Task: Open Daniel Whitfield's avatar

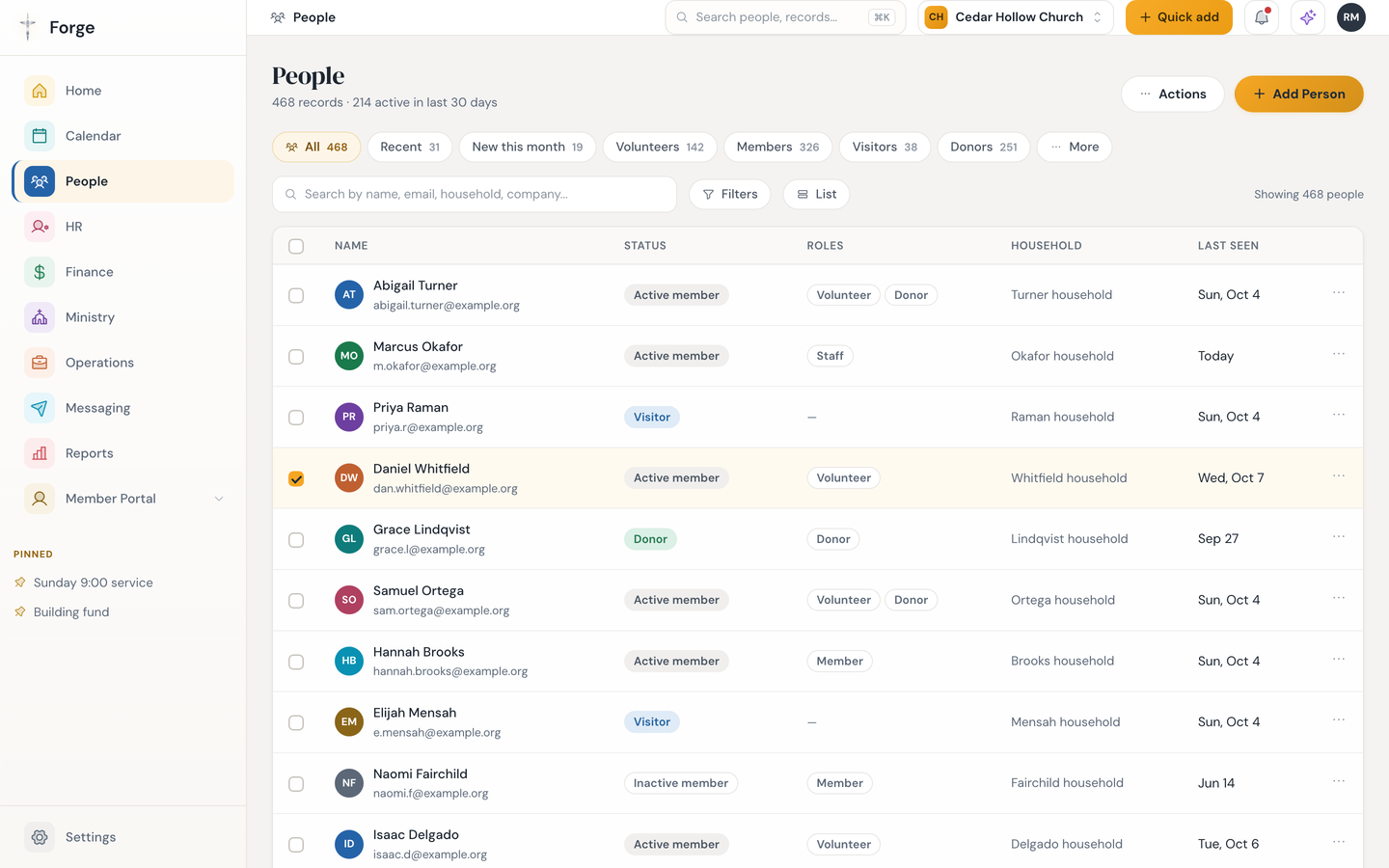Action: click(x=349, y=477)
